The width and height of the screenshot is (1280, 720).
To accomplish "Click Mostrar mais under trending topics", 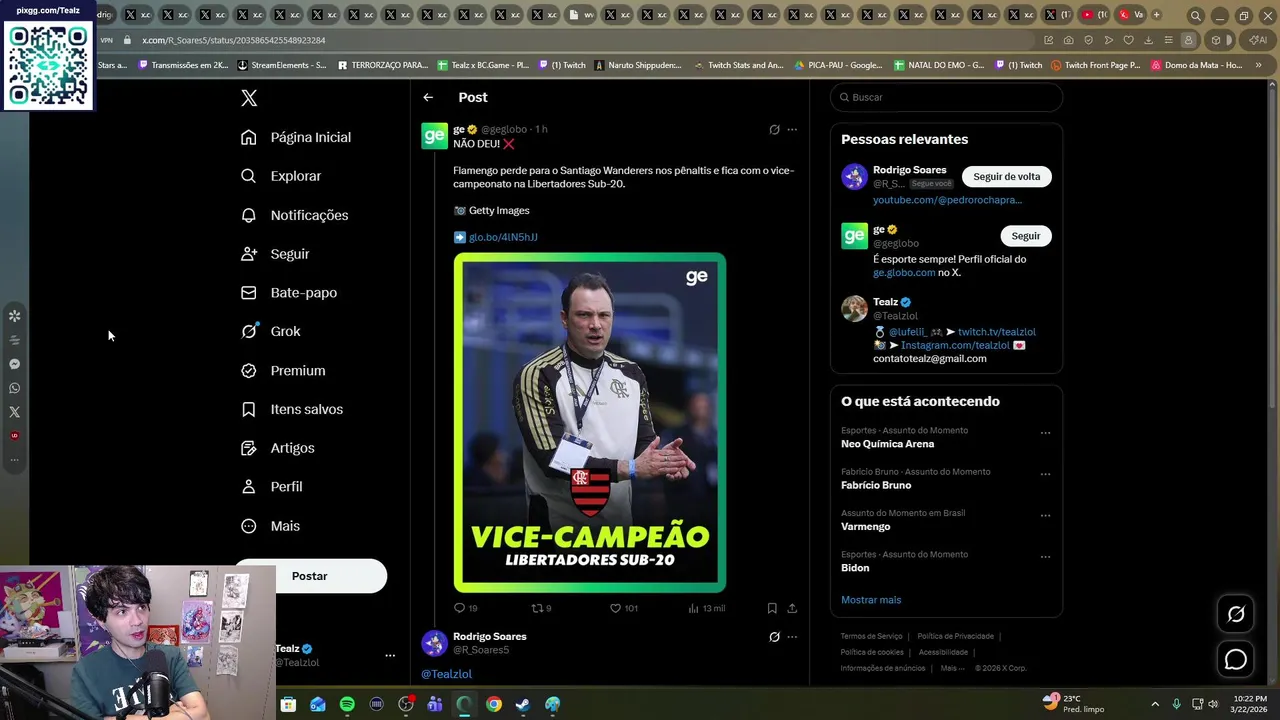I will pyautogui.click(x=871, y=600).
